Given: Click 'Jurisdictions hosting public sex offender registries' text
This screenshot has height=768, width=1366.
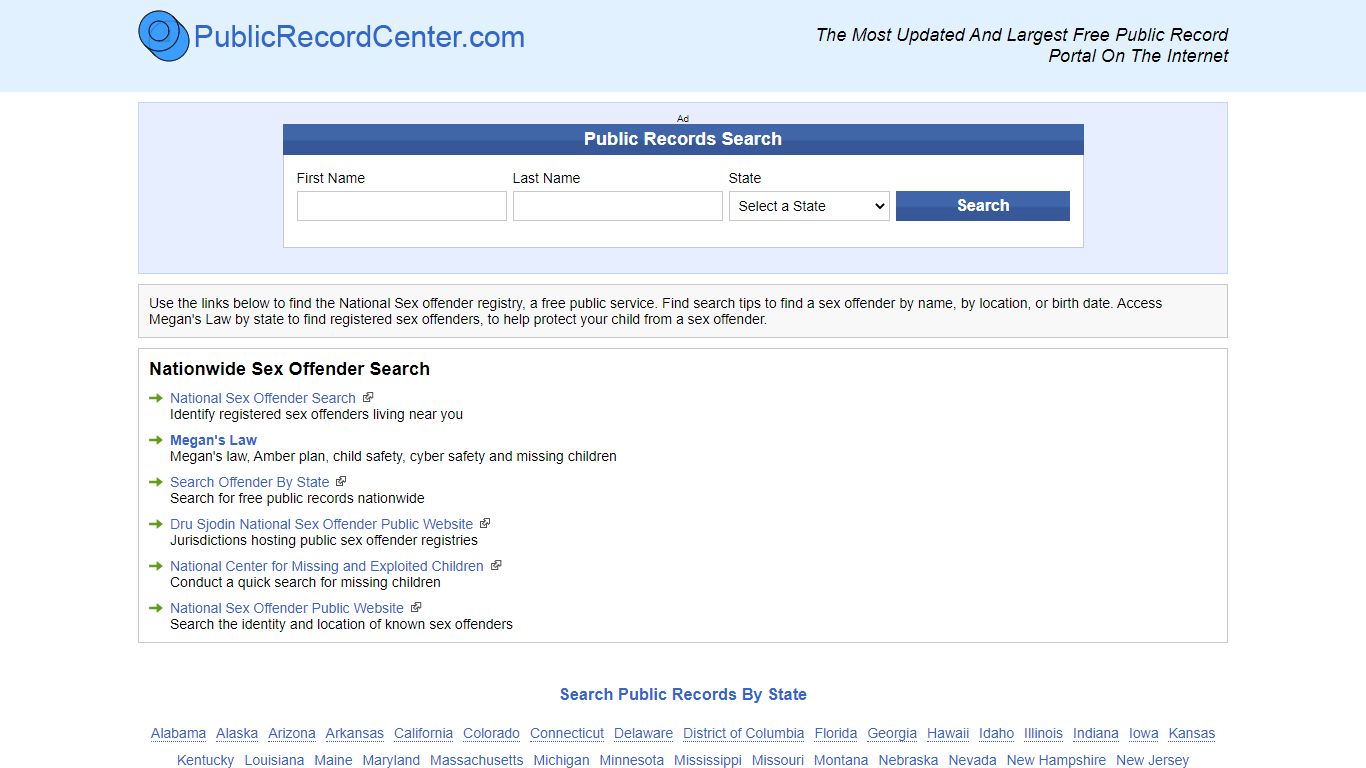Looking at the screenshot, I should [x=324, y=540].
